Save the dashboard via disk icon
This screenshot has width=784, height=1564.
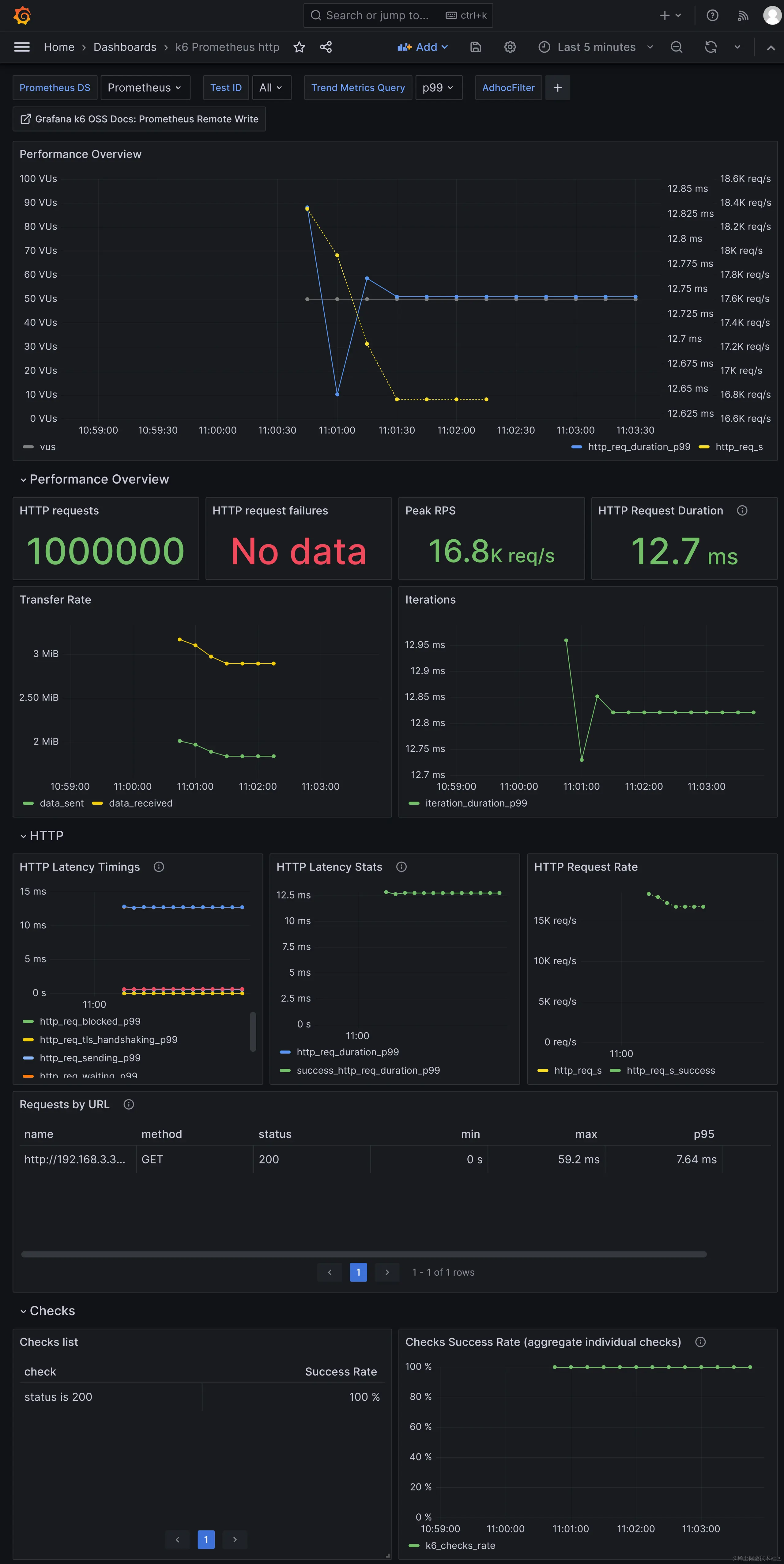point(476,47)
